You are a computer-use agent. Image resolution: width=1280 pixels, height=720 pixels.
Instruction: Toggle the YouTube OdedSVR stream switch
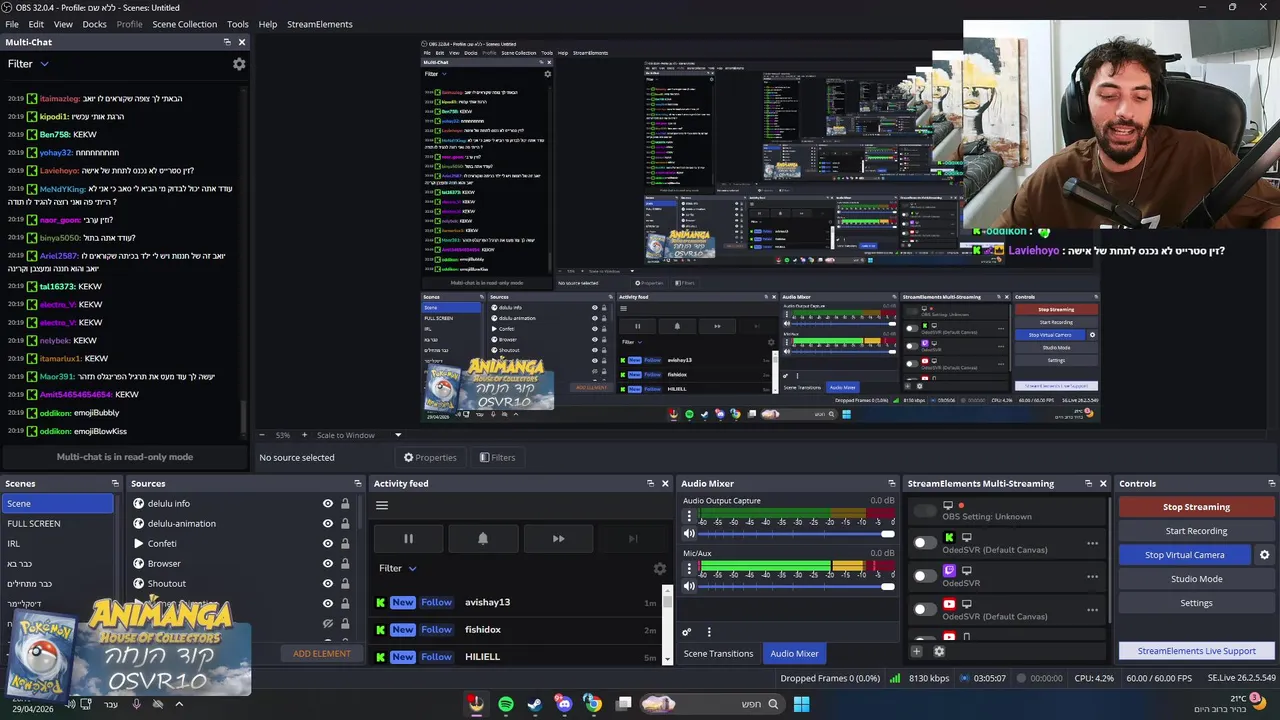925,609
